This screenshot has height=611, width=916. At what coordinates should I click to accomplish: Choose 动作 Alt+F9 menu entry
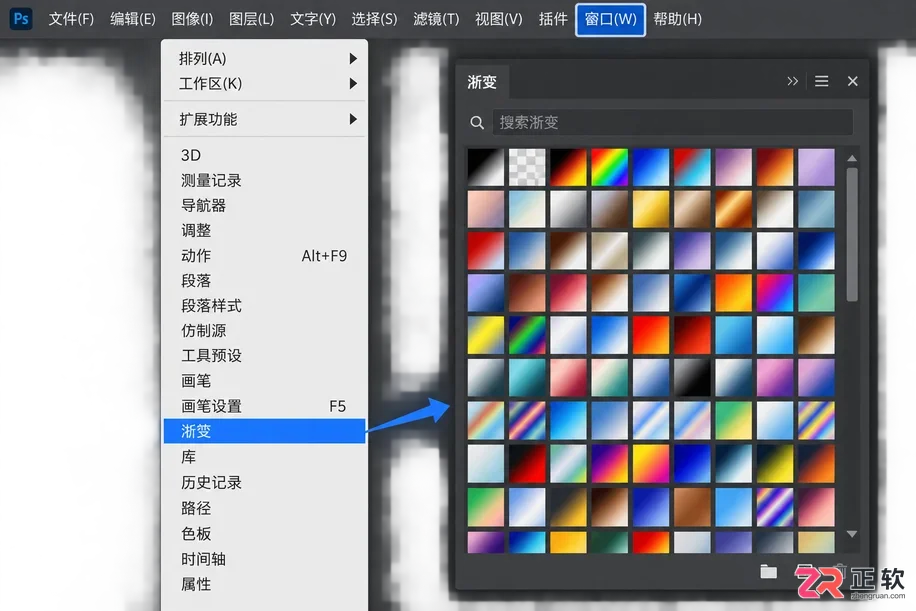[265, 255]
